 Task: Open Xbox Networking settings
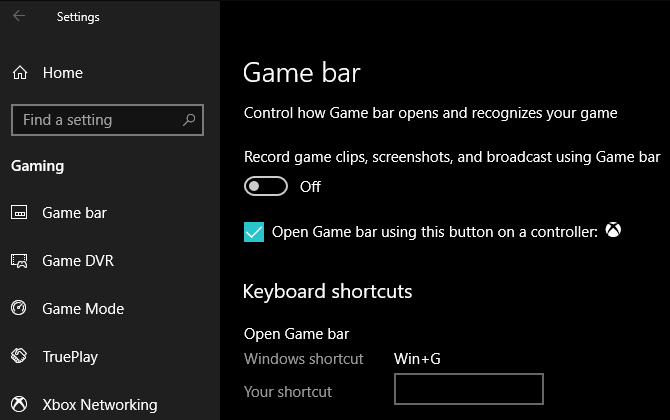point(100,405)
